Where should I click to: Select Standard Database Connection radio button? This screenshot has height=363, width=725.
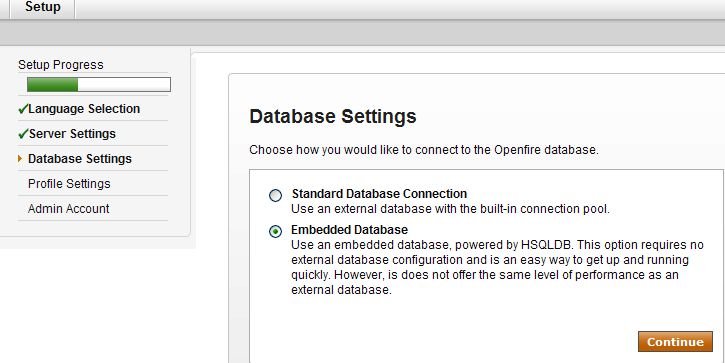click(275, 196)
